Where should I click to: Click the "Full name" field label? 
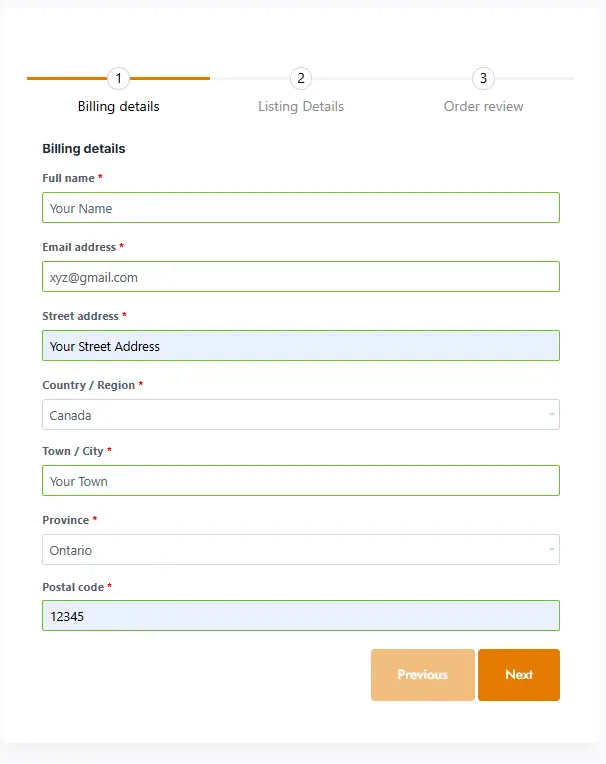(x=68, y=178)
